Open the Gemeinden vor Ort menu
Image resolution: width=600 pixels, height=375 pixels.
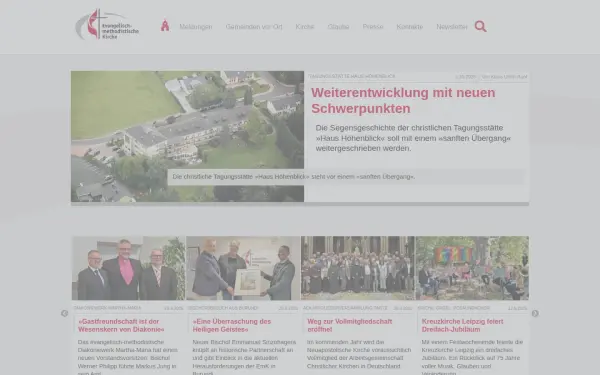254,27
